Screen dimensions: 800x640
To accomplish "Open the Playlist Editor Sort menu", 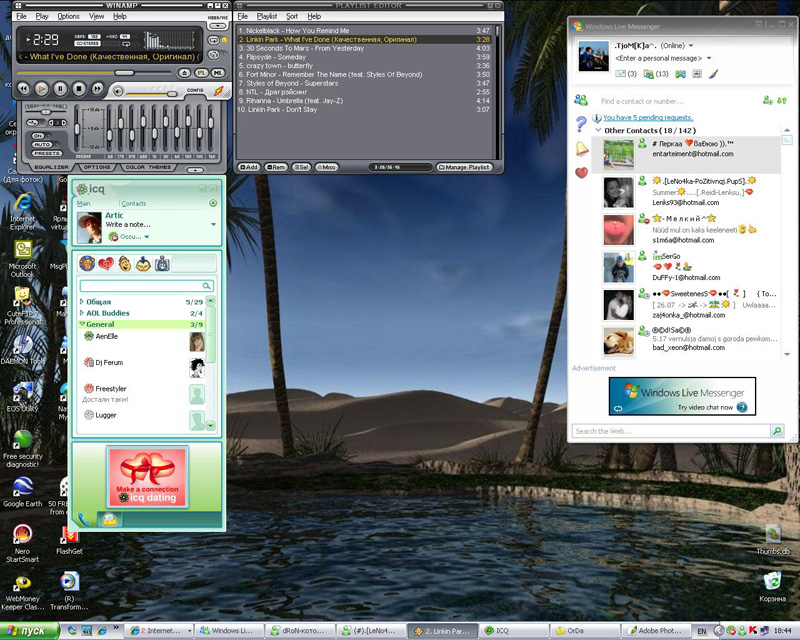I will (292, 16).
